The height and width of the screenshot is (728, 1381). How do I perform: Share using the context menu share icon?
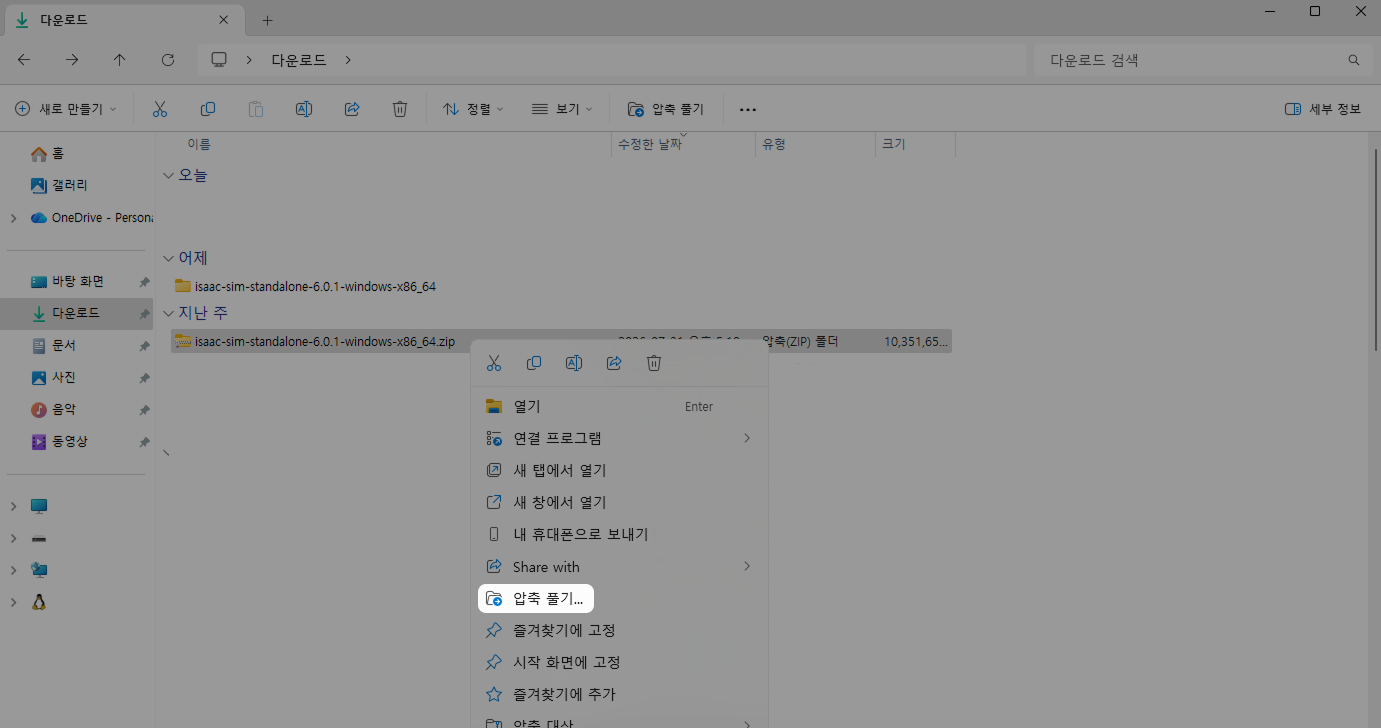[x=614, y=363]
